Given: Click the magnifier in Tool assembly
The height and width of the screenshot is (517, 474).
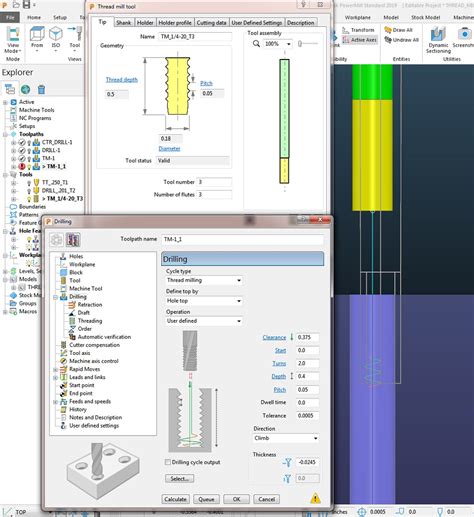Looking at the screenshot, I should [x=256, y=44].
